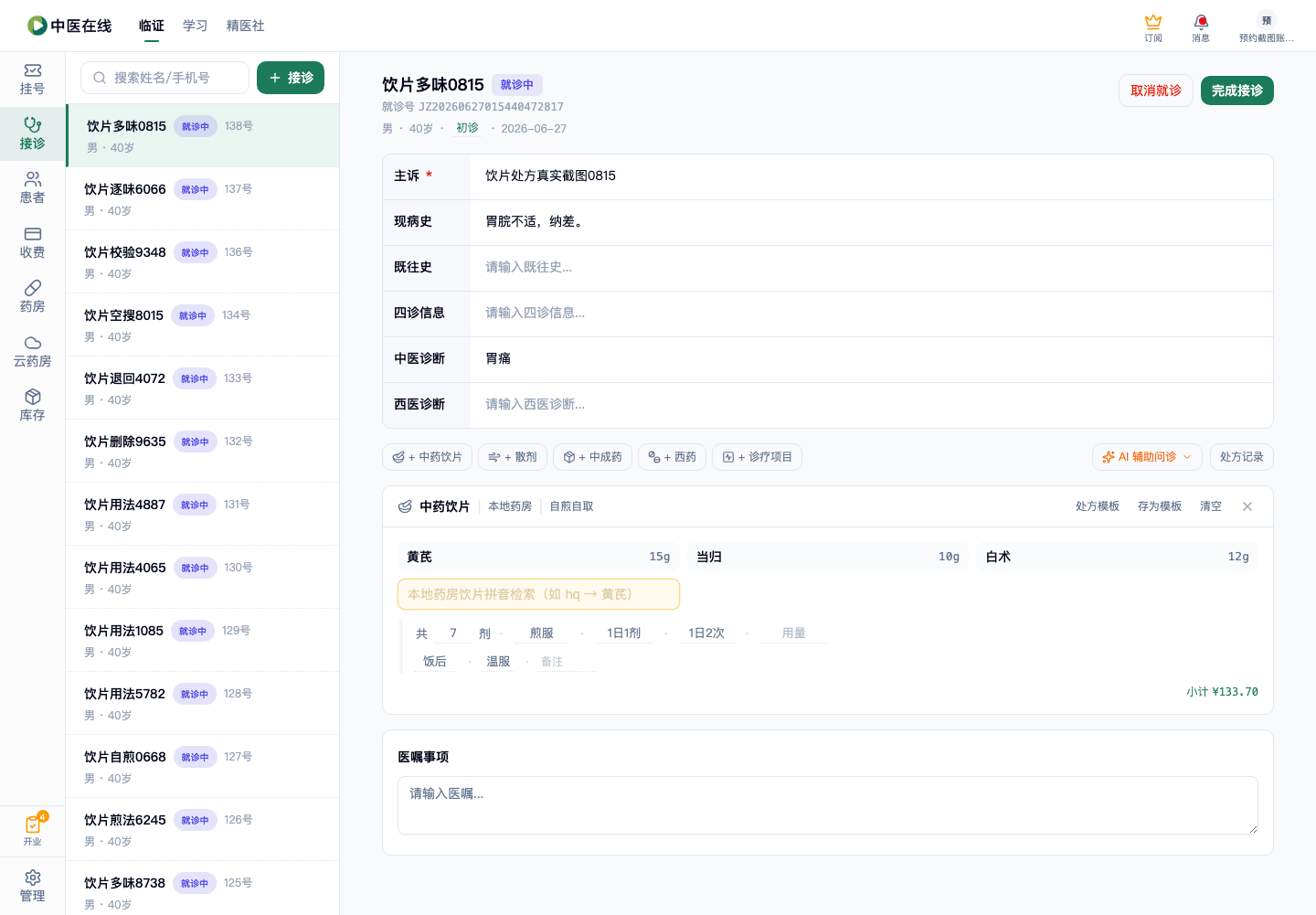Open 处方模板 link
The width and height of the screenshot is (1316, 915).
[1098, 506]
